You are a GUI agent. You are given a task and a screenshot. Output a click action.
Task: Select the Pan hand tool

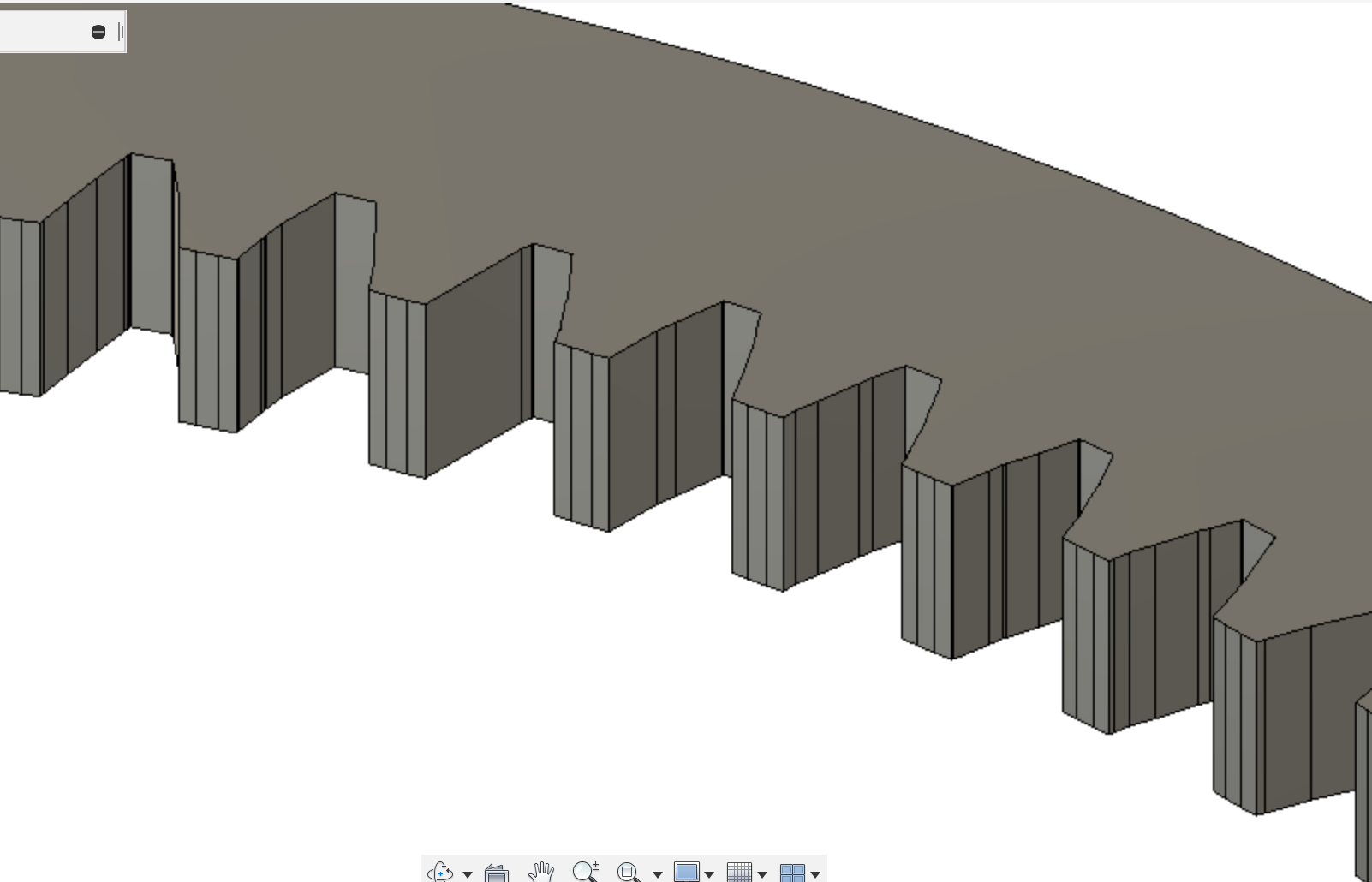pos(541,873)
